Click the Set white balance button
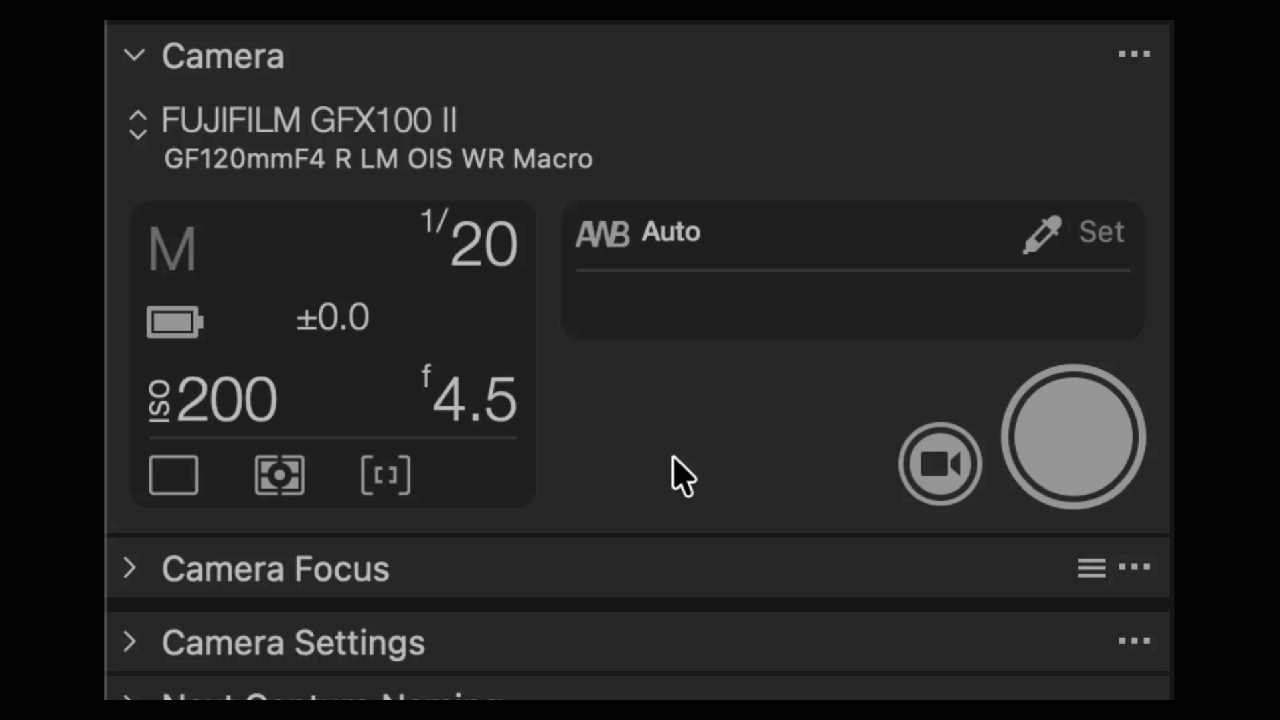This screenshot has width=1280, height=720. pos(1101,233)
